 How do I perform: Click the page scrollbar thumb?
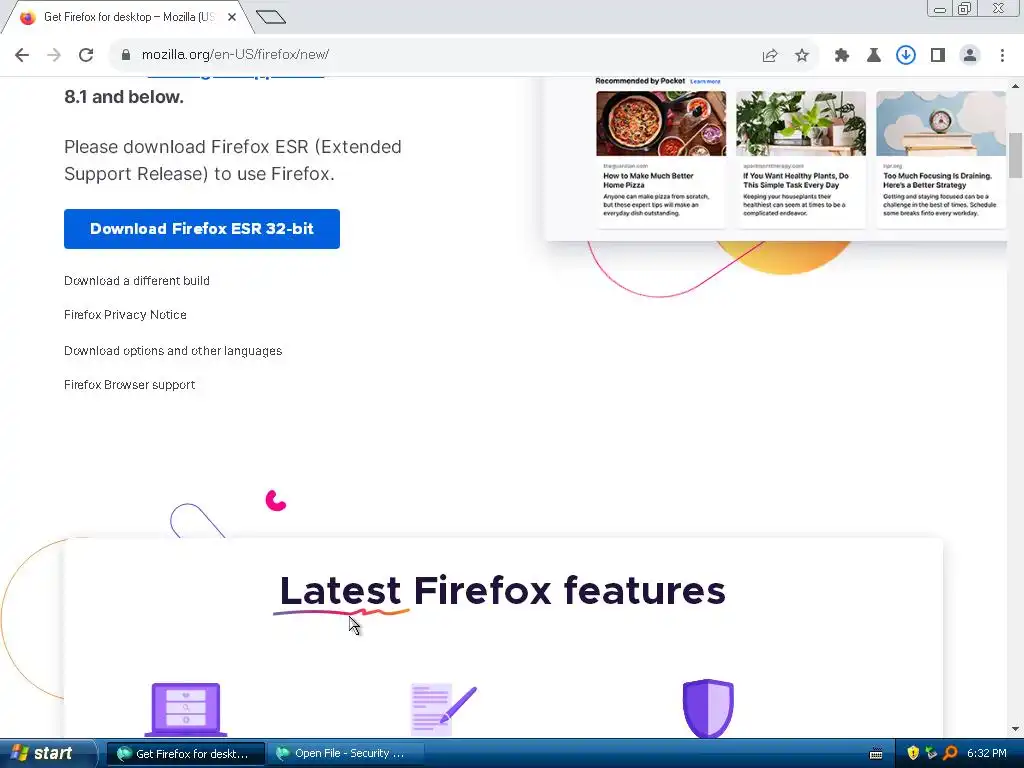click(x=1015, y=155)
